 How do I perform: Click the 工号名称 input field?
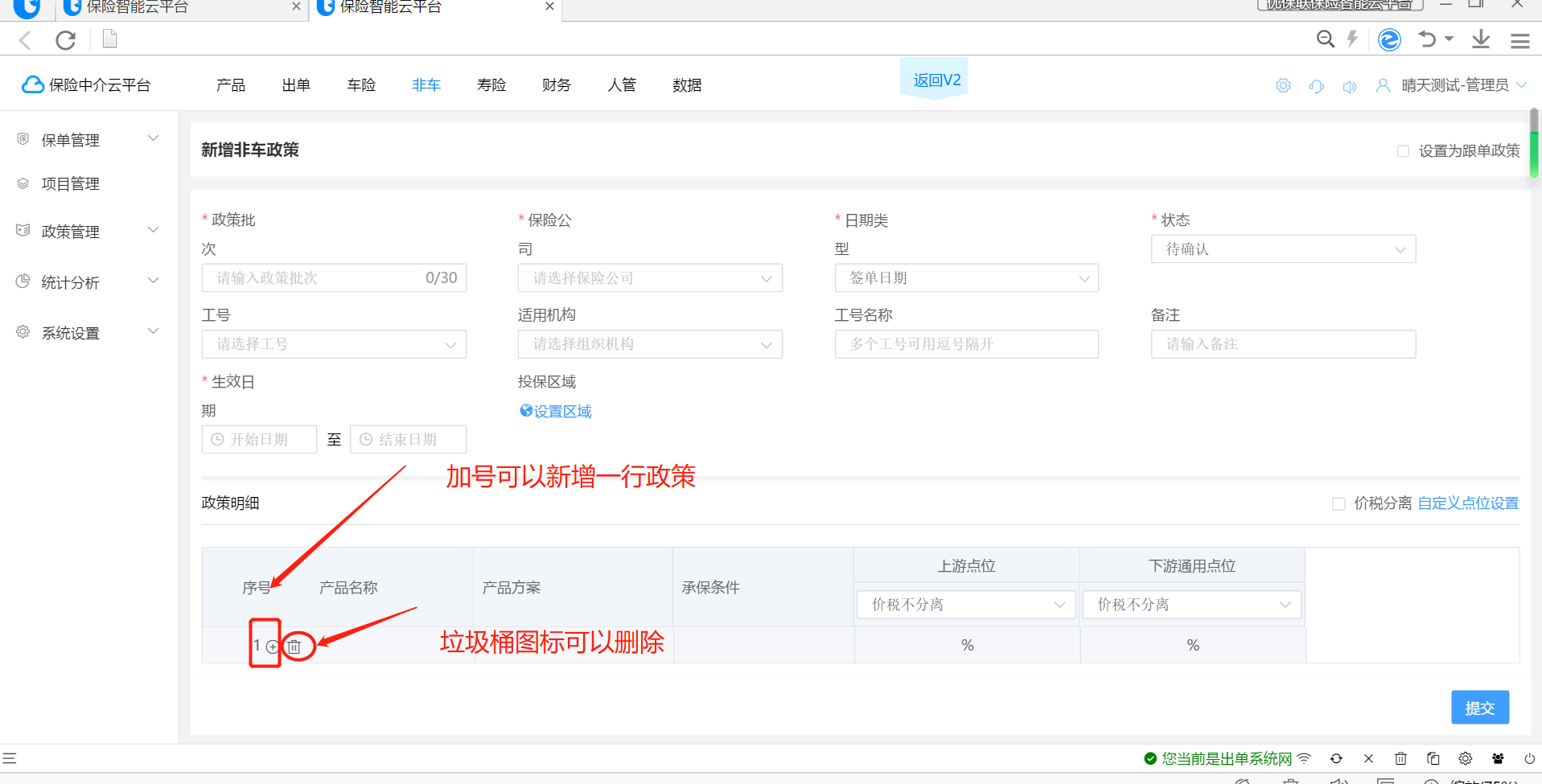(967, 344)
